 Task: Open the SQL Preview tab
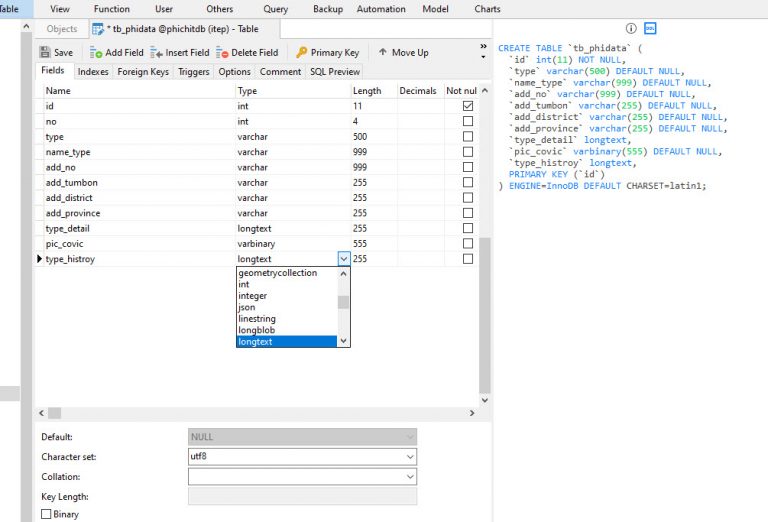pyautogui.click(x=335, y=72)
